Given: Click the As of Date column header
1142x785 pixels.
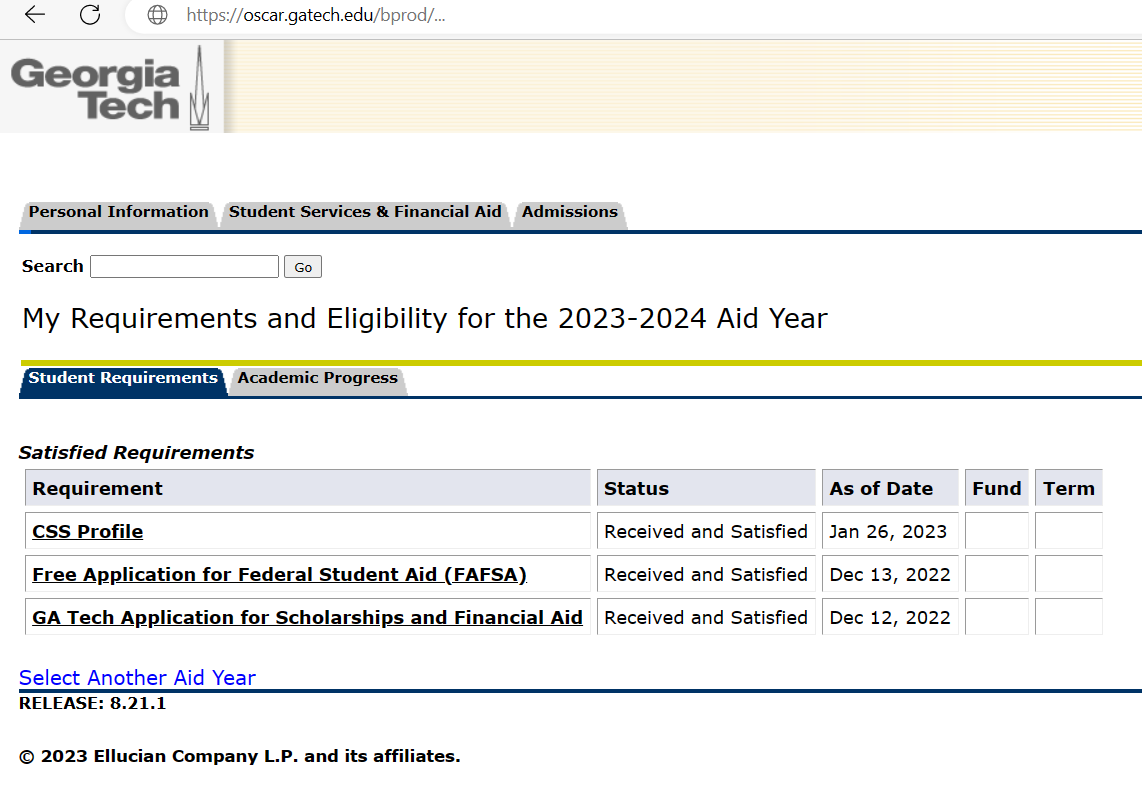Looking at the screenshot, I should click(880, 489).
